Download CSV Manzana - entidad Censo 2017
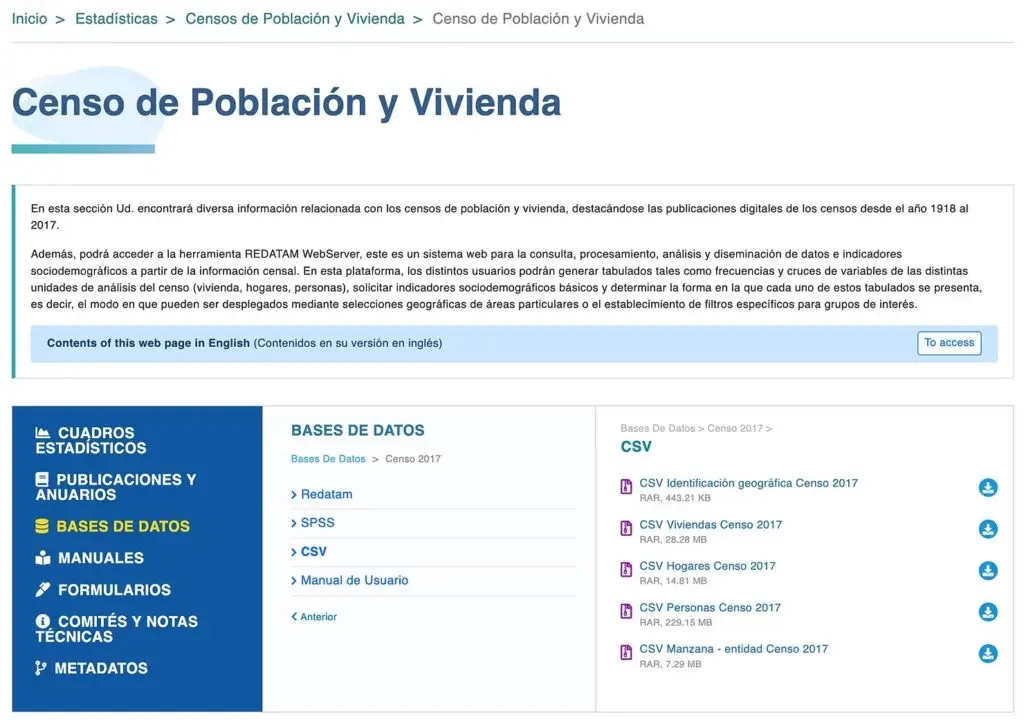 988,653
